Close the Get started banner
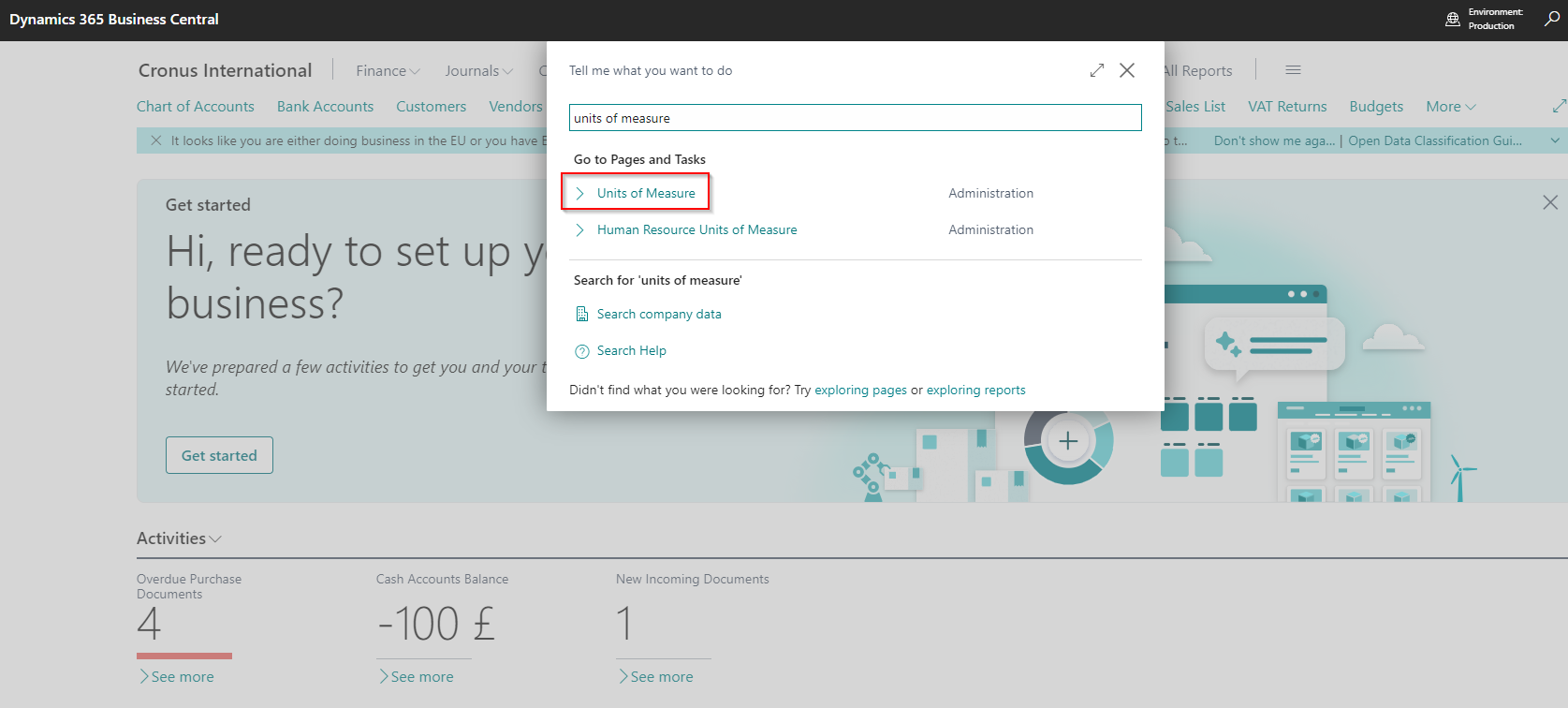The width and height of the screenshot is (1568, 708). [1550, 202]
